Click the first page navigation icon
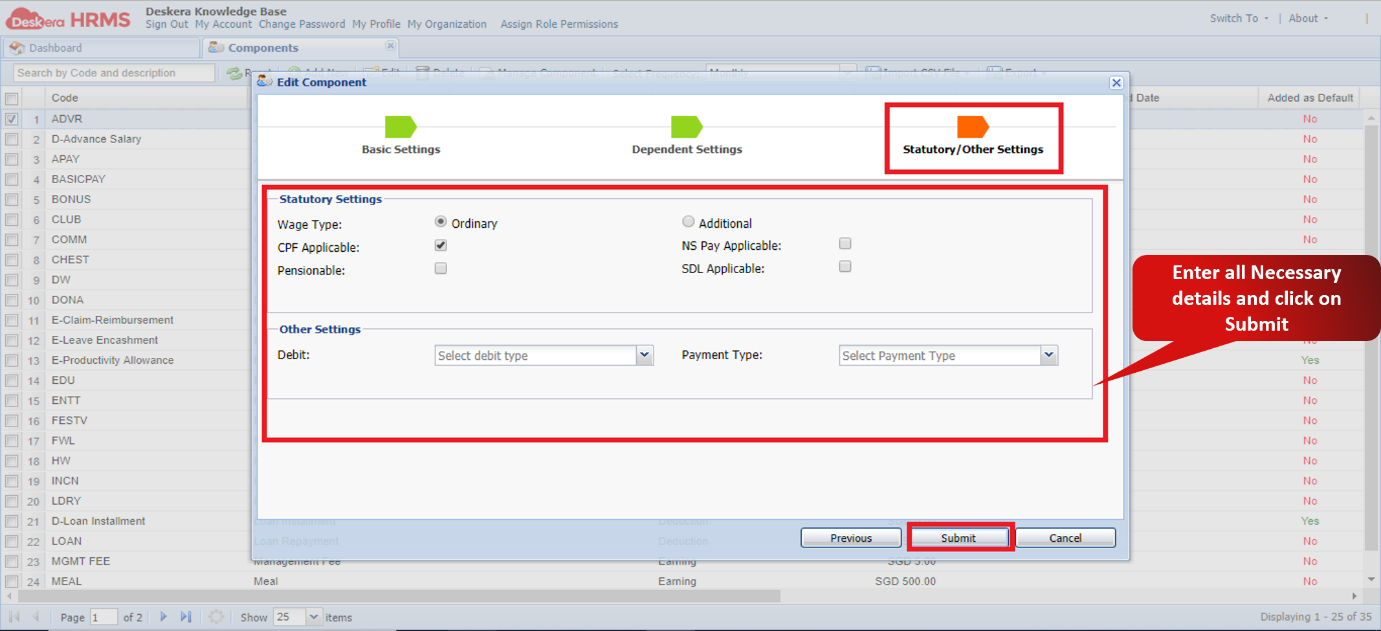This screenshot has height=631, width=1381. click(15, 617)
